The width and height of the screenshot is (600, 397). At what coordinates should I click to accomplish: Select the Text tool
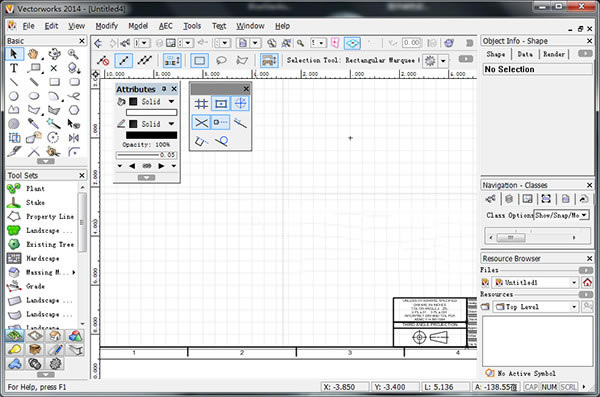tap(14, 68)
